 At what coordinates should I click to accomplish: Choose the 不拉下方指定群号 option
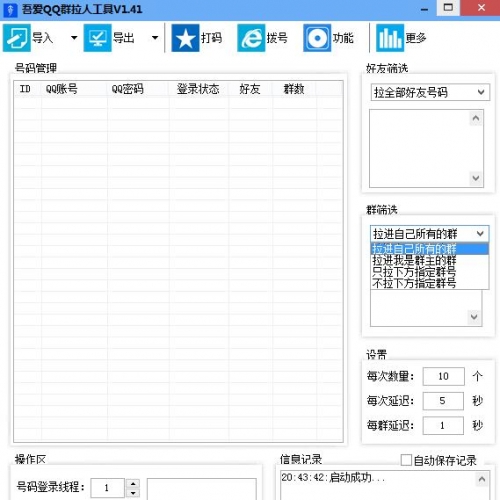pos(414,283)
